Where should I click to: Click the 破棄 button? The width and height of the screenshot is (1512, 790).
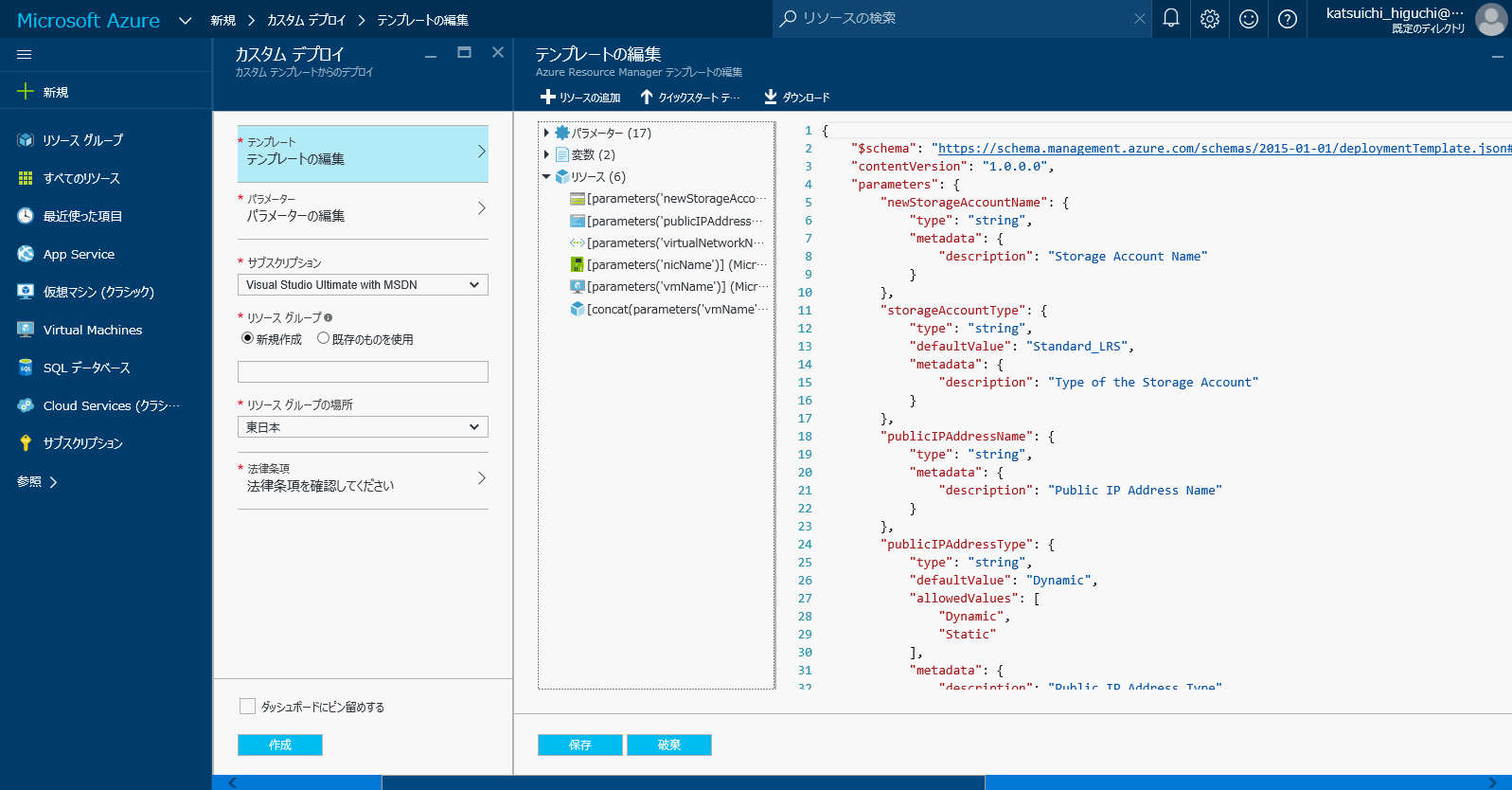click(669, 745)
